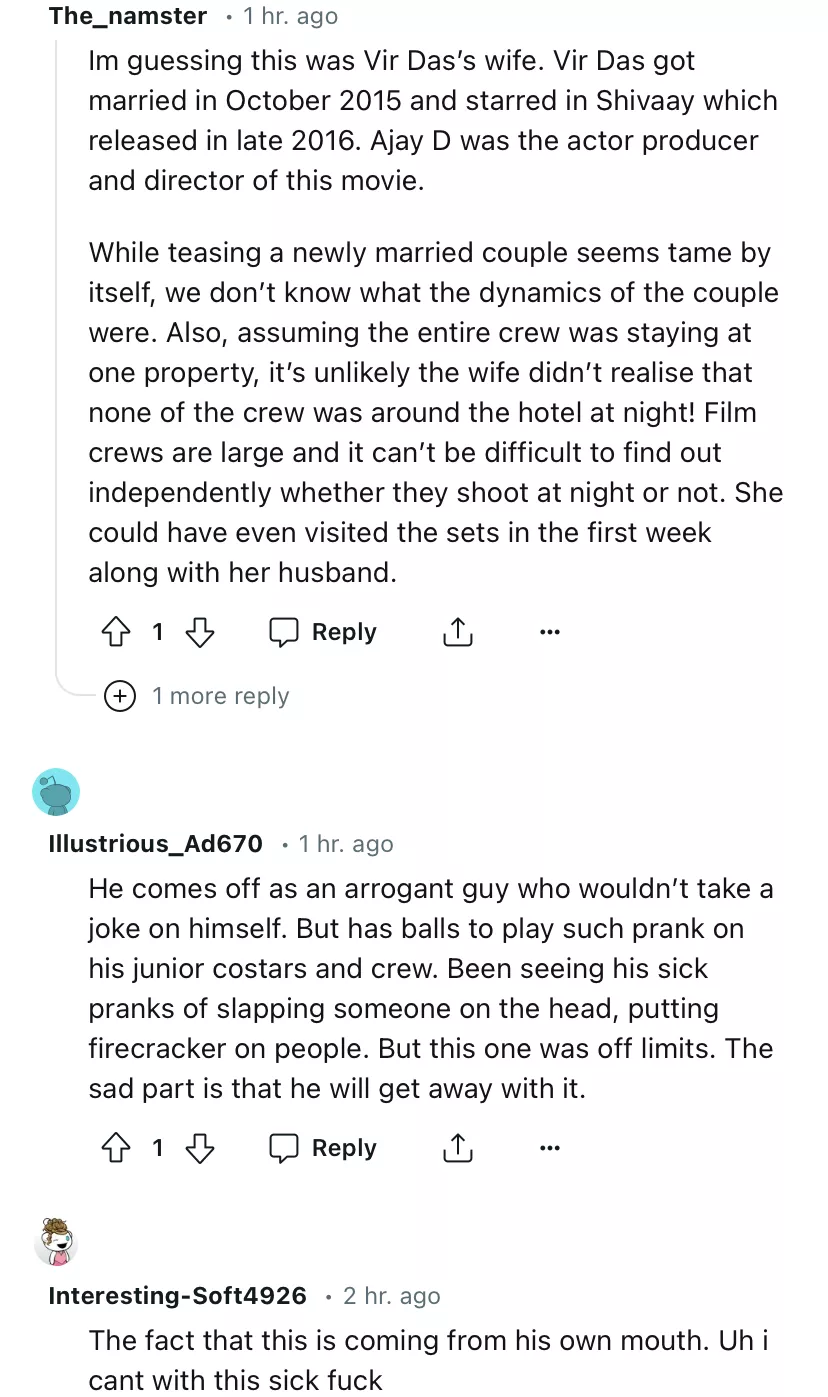The height and width of the screenshot is (1397, 828).
Task: Open Interesting-Soft4926's avatar
Action: coord(56,1243)
